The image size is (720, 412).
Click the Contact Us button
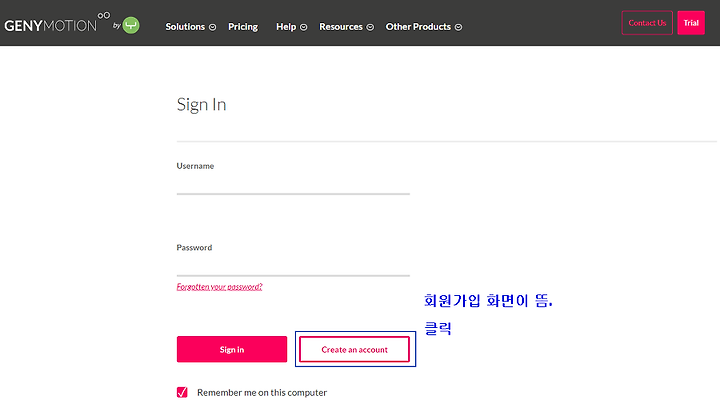tap(647, 23)
